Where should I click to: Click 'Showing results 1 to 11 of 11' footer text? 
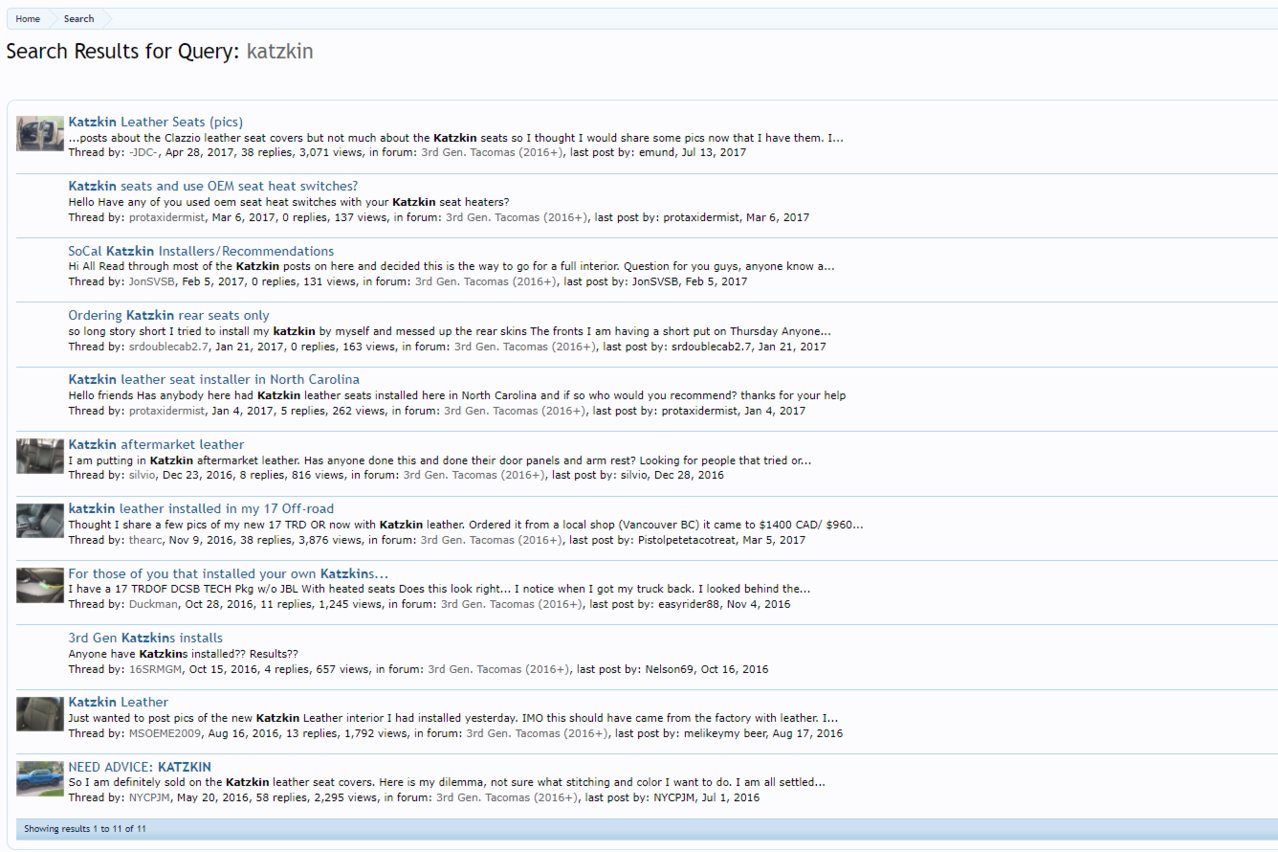[85, 829]
